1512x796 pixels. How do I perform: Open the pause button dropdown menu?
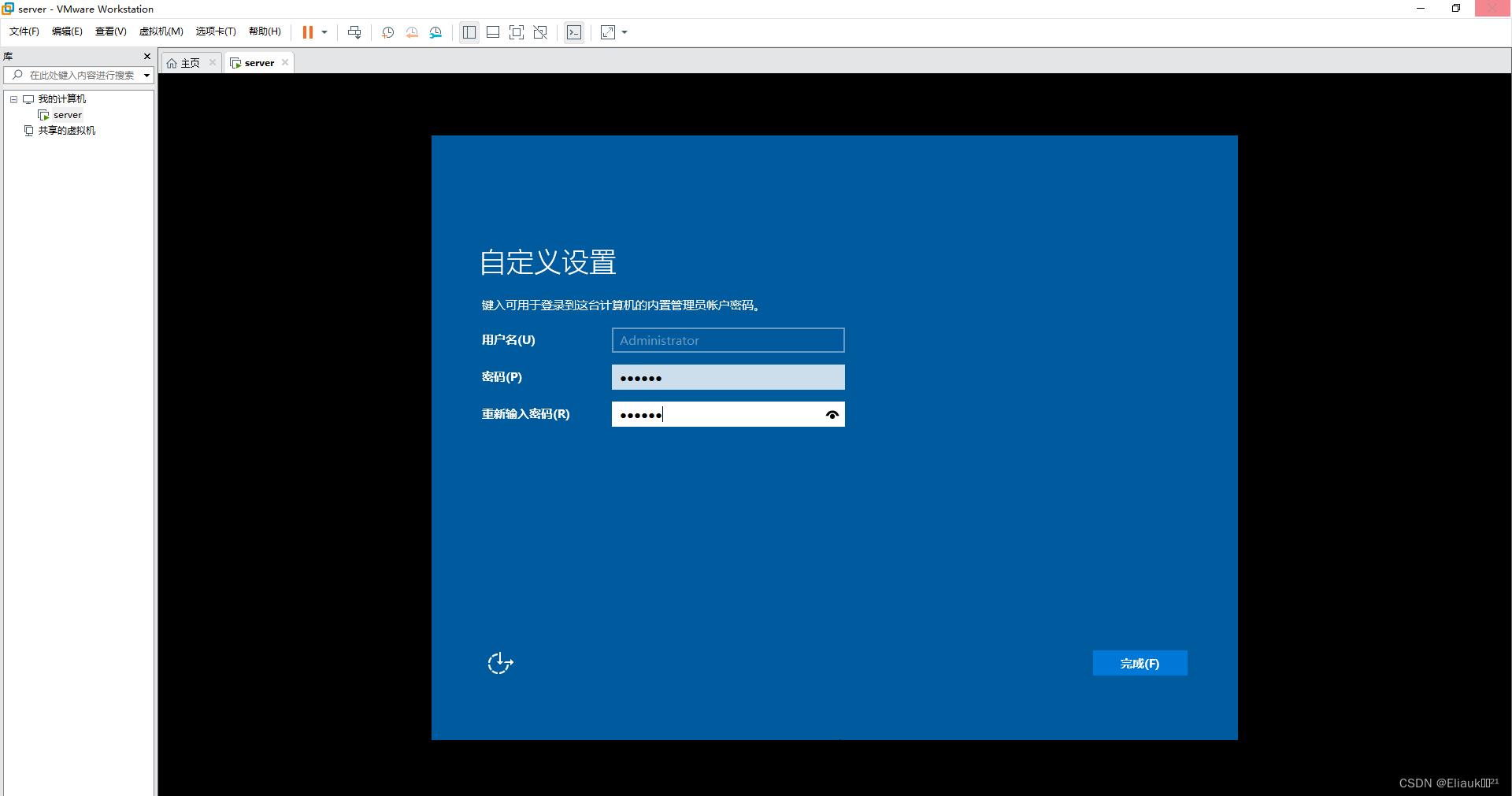tap(324, 32)
